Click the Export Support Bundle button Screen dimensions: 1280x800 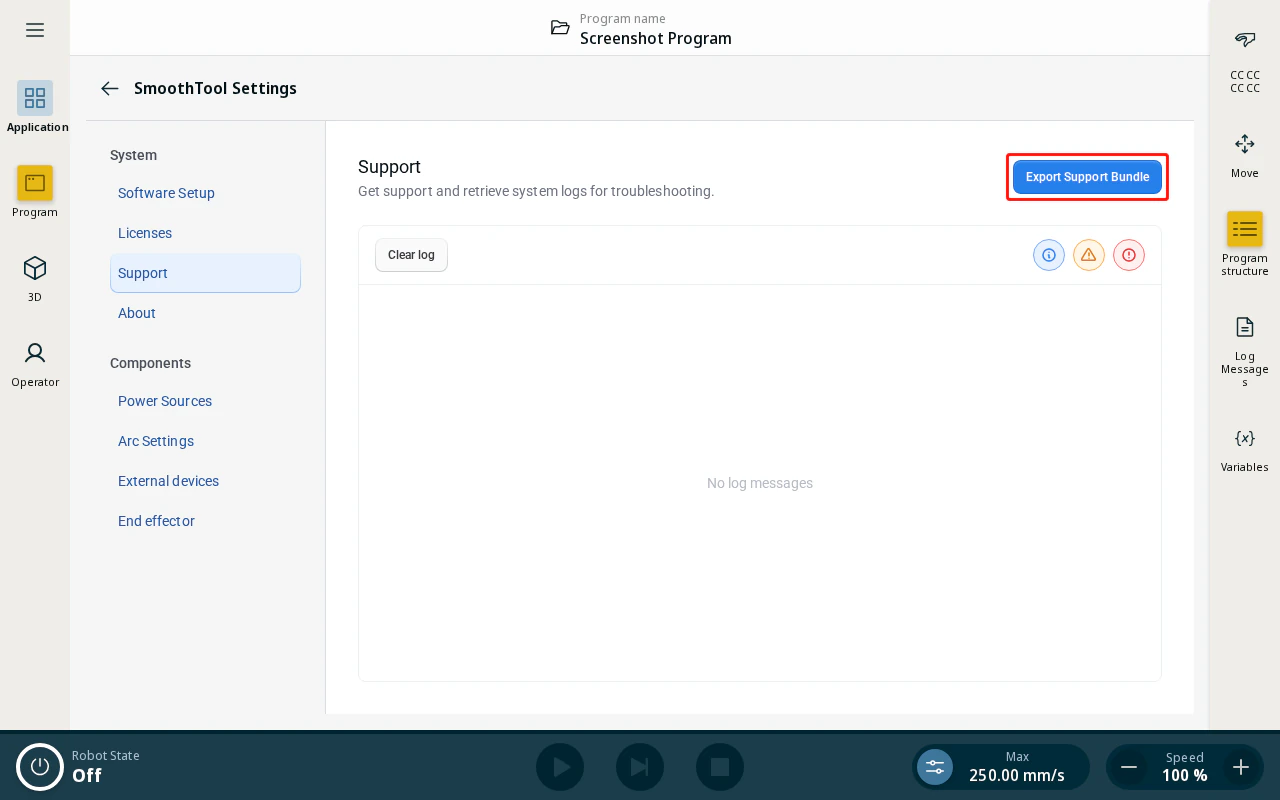pyautogui.click(x=1087, y=177)
